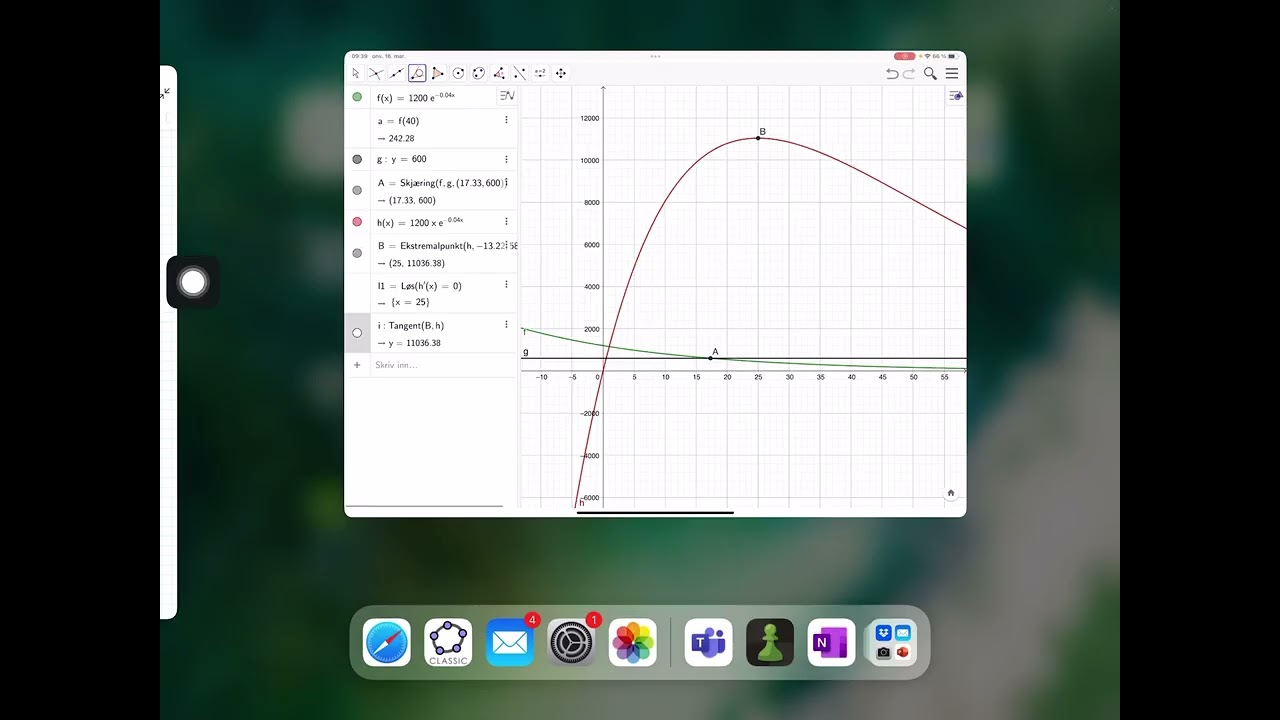Undo the last action

pyautogui.click(x=892, y=73)
